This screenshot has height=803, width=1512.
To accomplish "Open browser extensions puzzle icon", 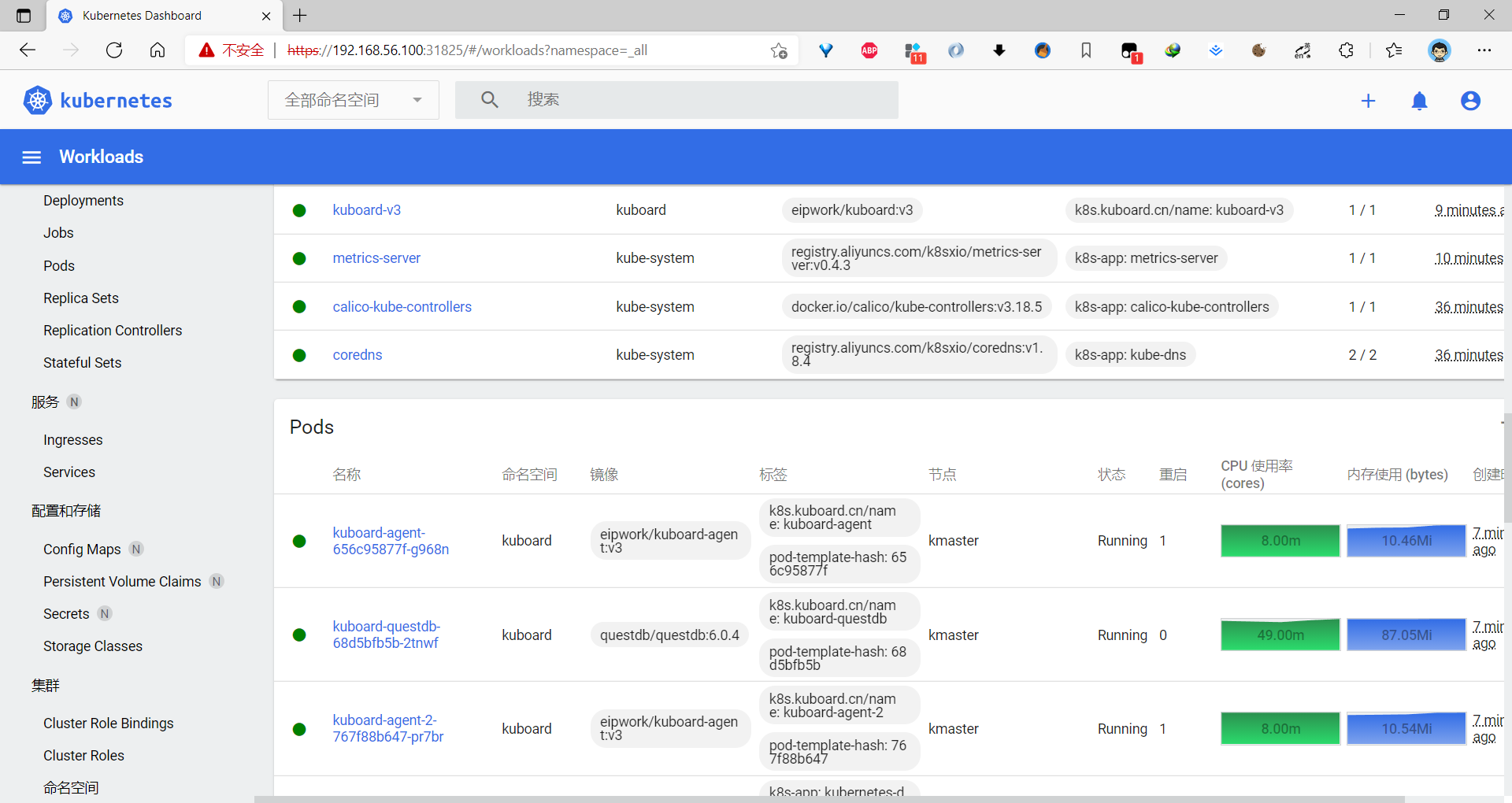I will pyautogui.click(x=1346, y=50).
